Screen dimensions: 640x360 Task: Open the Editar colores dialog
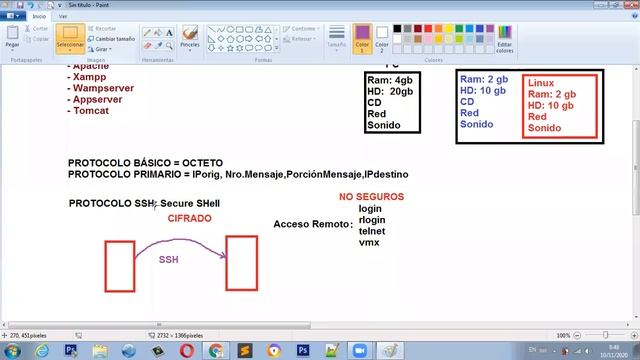505,39
